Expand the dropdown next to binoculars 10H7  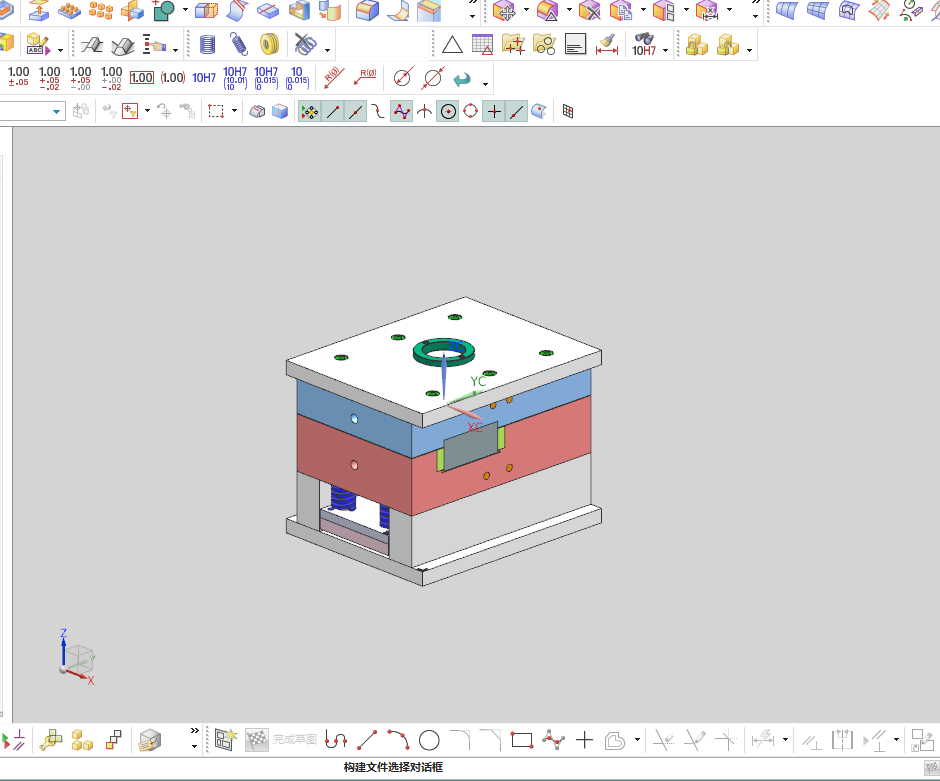(x=665, y=50)
